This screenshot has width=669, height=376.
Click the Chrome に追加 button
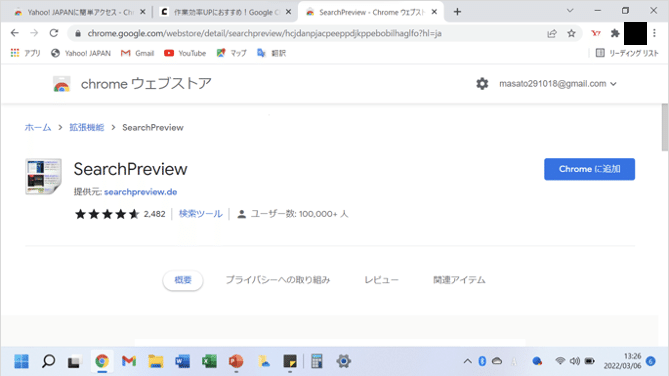[589, 169]
